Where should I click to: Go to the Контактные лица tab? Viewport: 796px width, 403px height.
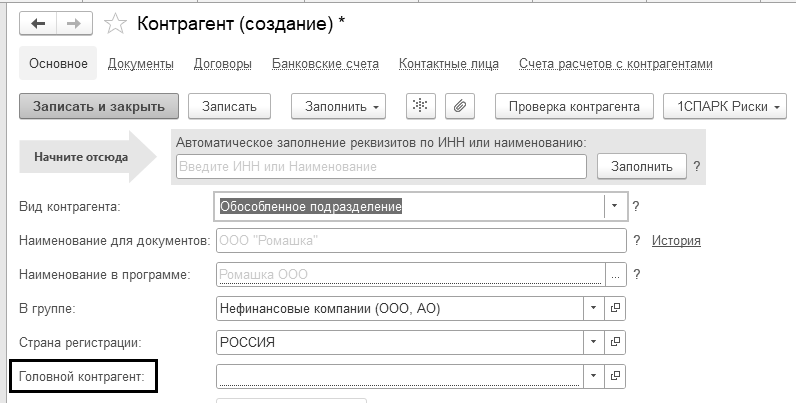(449, 64)
